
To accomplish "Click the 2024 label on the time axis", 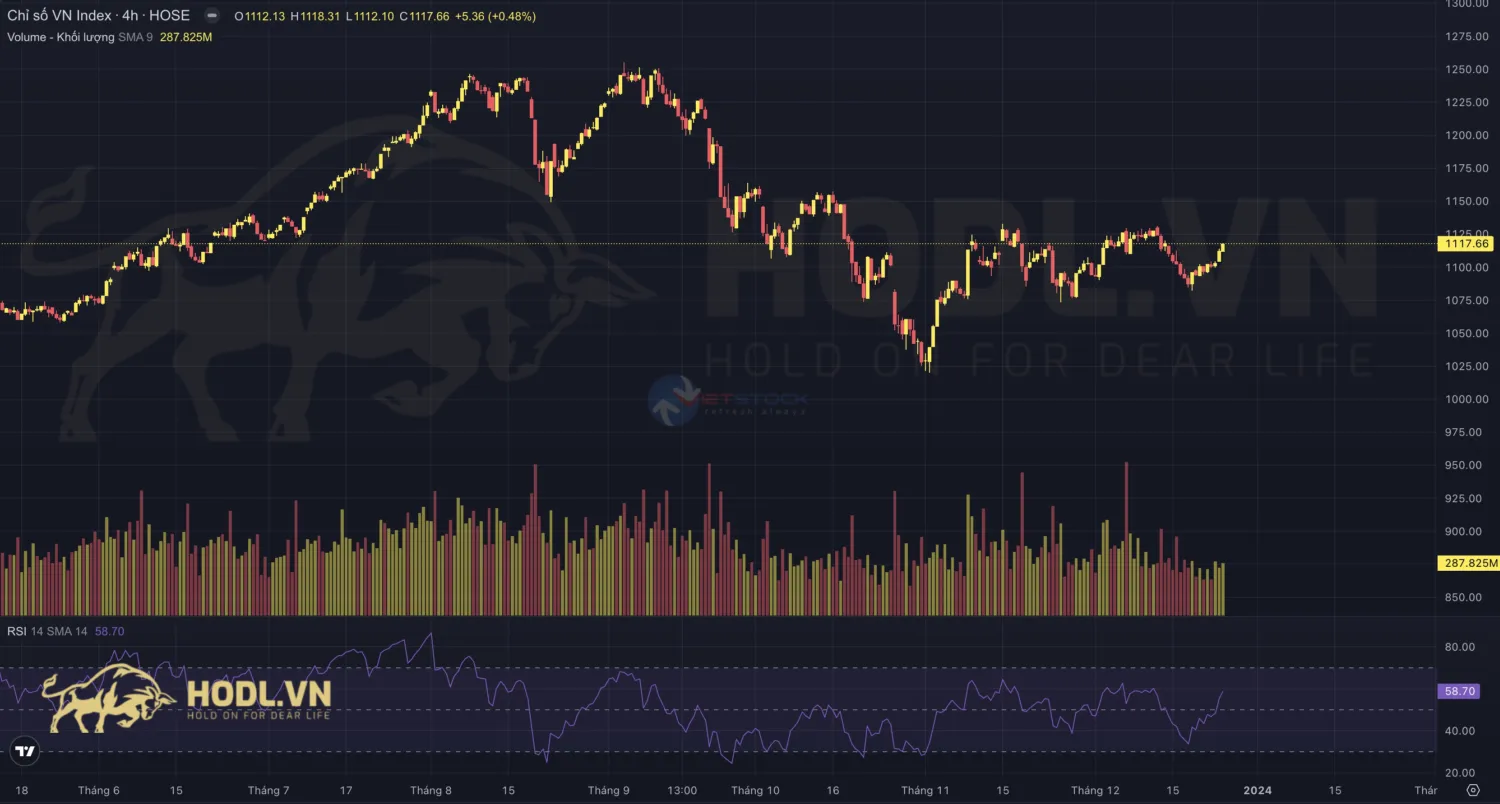I will 1257,790.
